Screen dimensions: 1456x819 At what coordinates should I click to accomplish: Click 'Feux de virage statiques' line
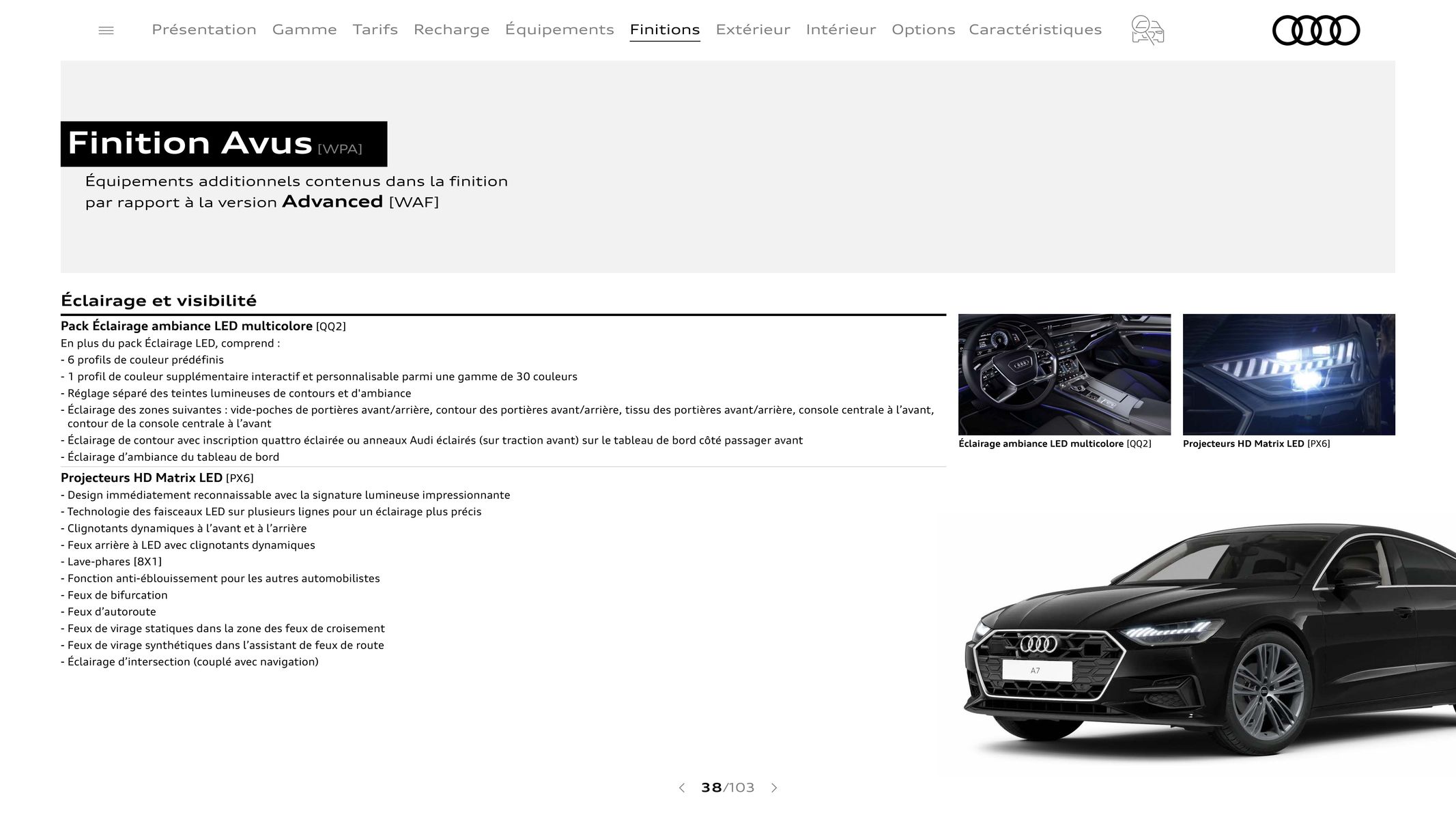[x=223, y=629]
